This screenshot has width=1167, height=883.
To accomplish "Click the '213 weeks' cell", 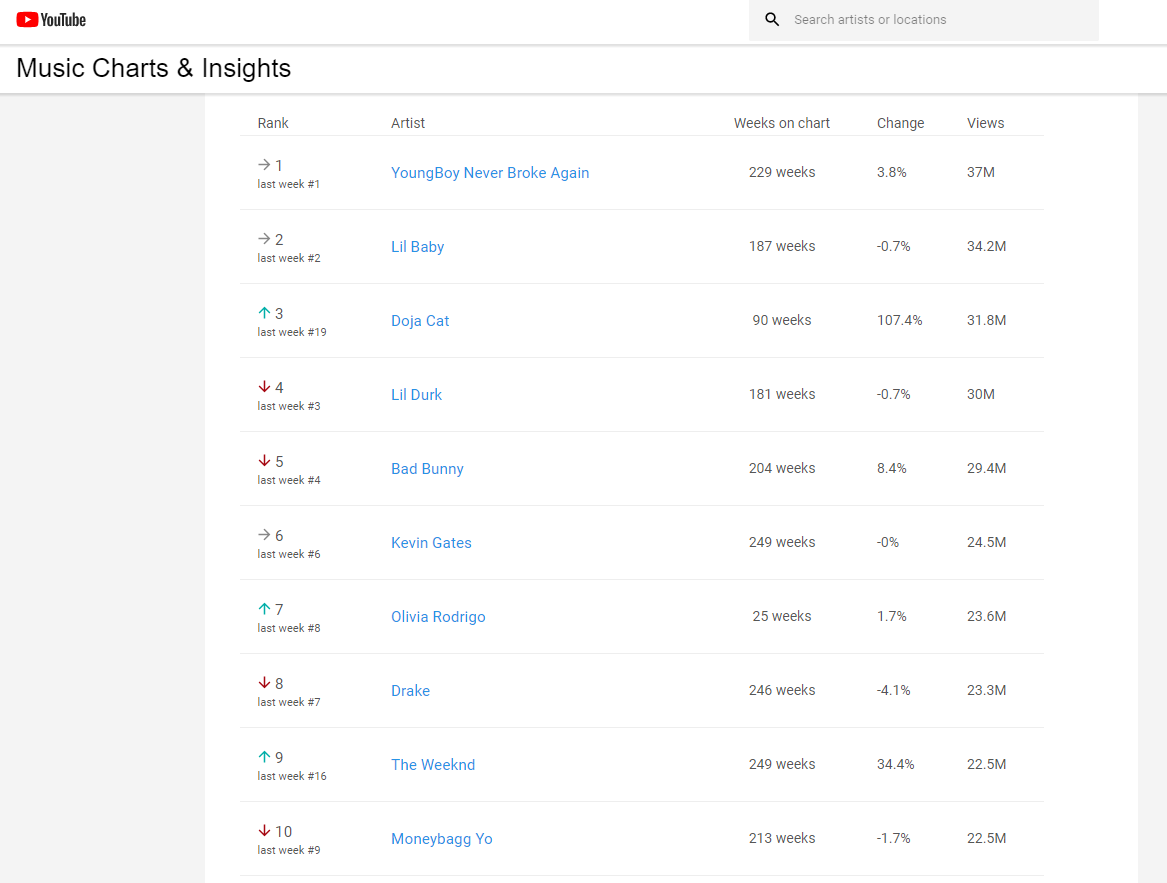I will (x=781, y=838).
